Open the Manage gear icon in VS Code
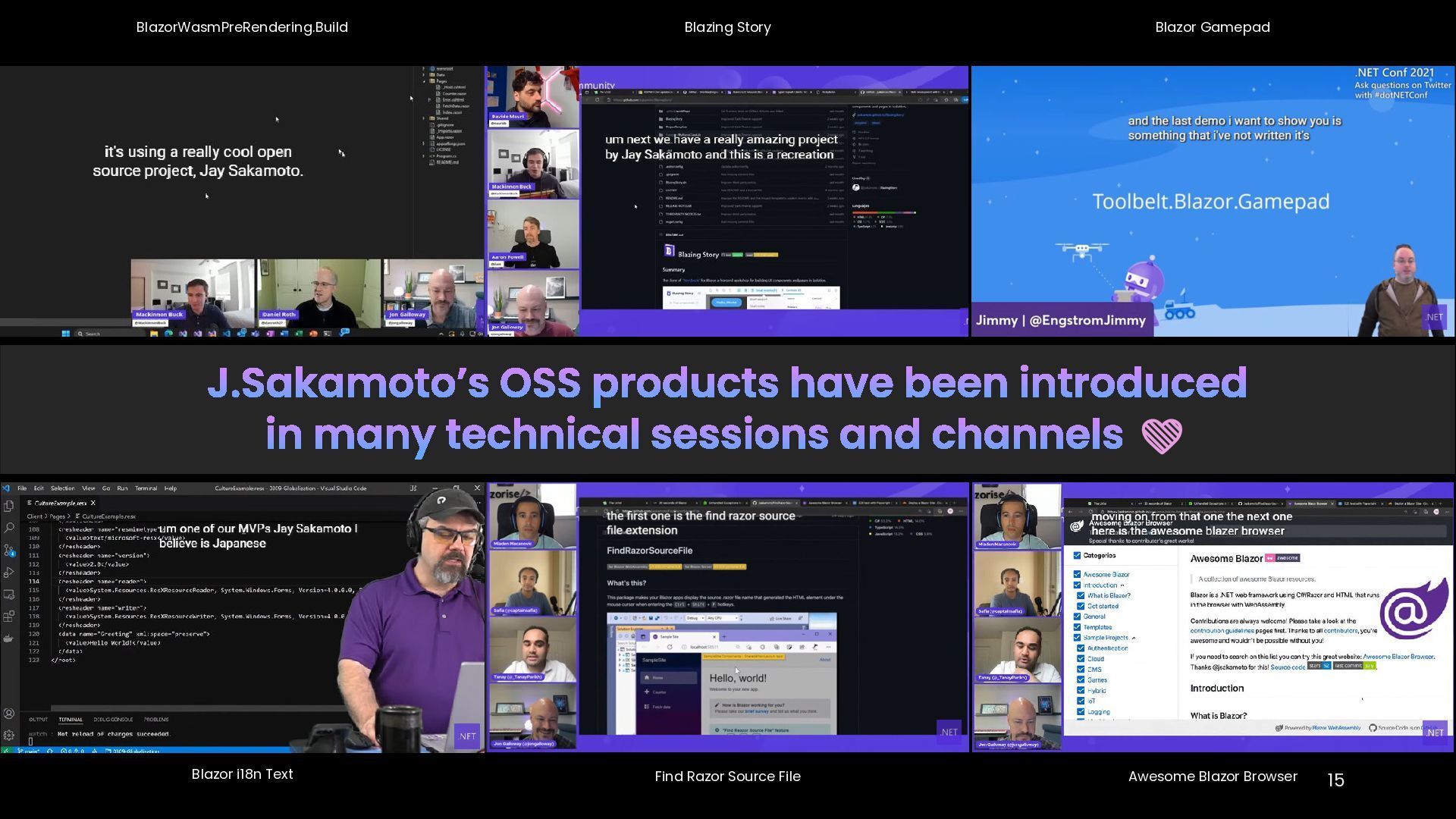Image resolution: width=1456 pixels, height=819 pixels. click(9, 735)
